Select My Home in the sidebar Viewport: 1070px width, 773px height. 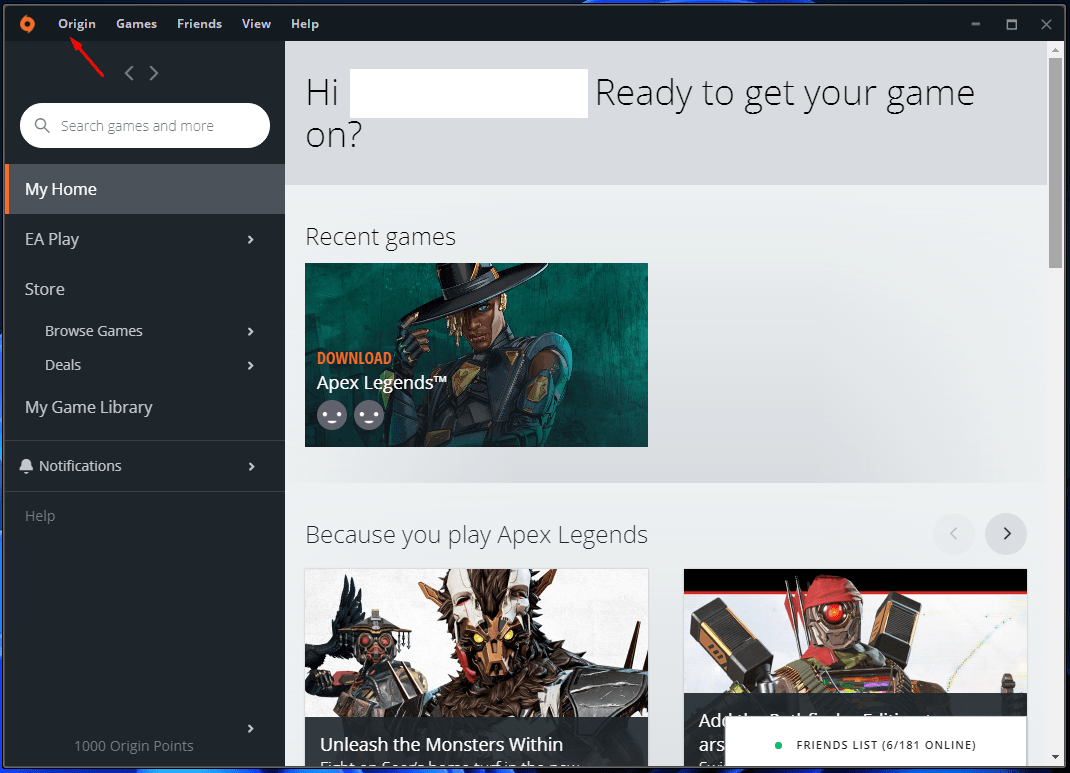click(x=145, y=189)
